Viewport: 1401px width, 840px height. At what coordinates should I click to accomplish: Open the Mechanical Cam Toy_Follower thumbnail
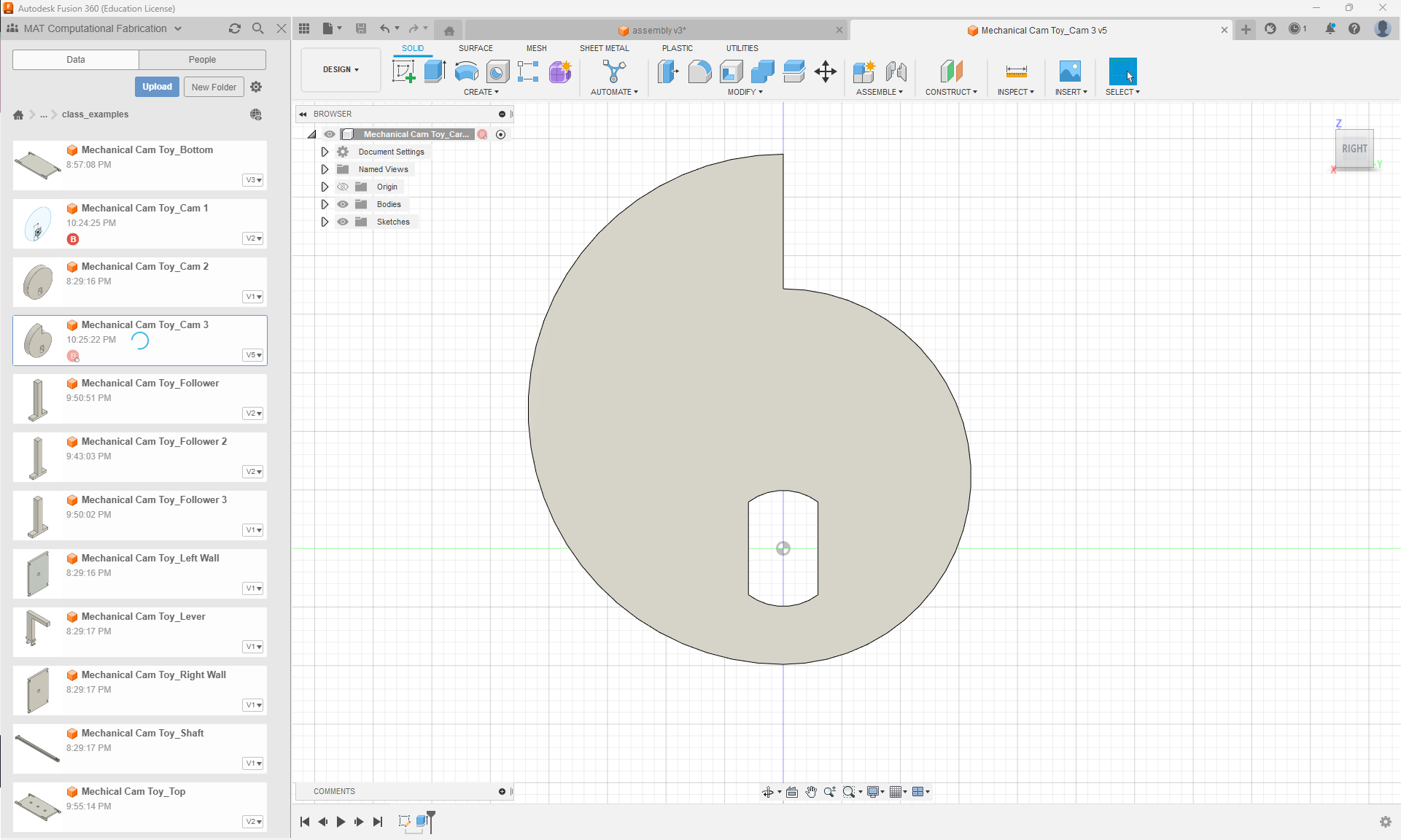click(x=37, y=398)
